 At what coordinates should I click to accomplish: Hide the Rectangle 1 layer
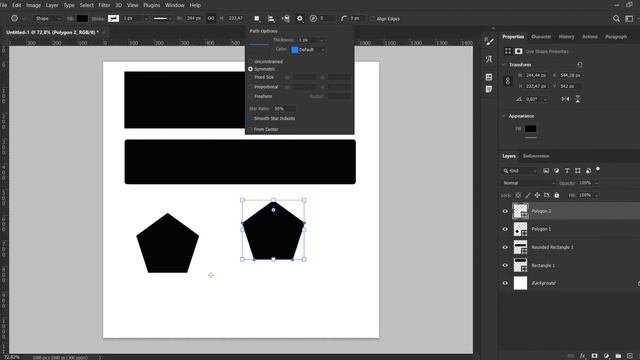(x=505, y=265)
